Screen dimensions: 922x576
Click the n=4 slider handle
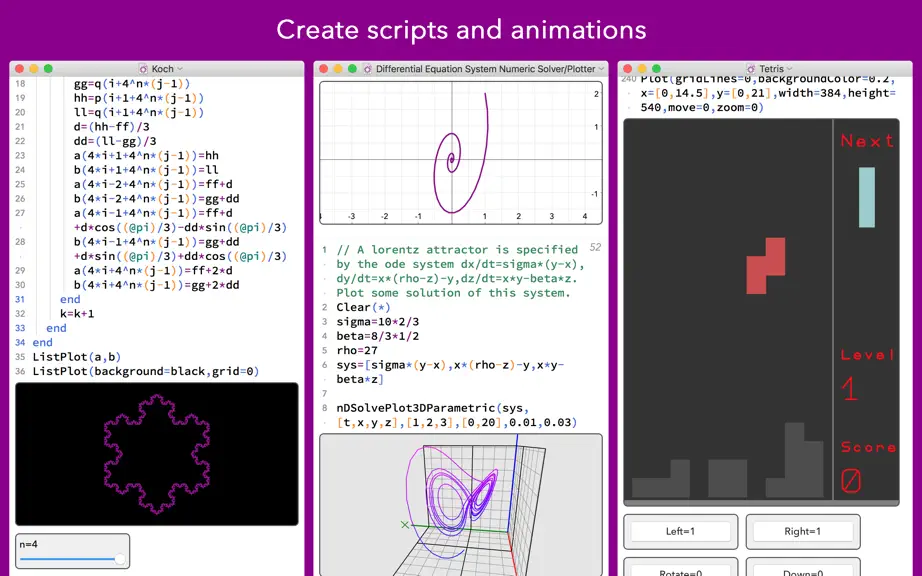click(x=120, y=559)
